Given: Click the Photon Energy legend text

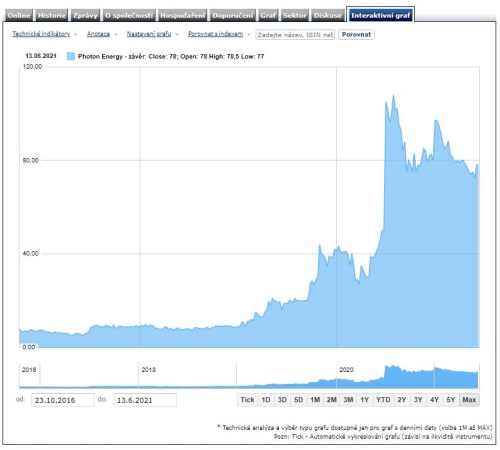Looking at the screenshot, I should tap(171, 56).
